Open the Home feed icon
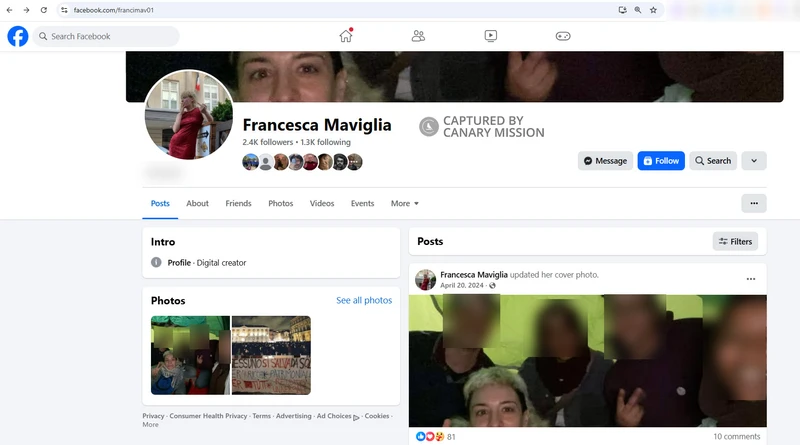Image resolution: width=800 pixels, height=445 pixels. click(346, 36)
